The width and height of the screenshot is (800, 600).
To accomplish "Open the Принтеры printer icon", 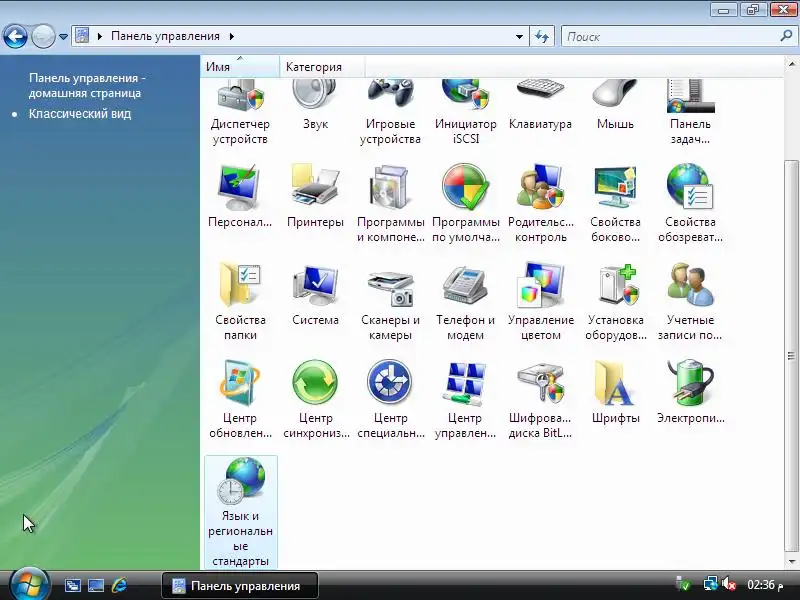I will tap(315, 187).
